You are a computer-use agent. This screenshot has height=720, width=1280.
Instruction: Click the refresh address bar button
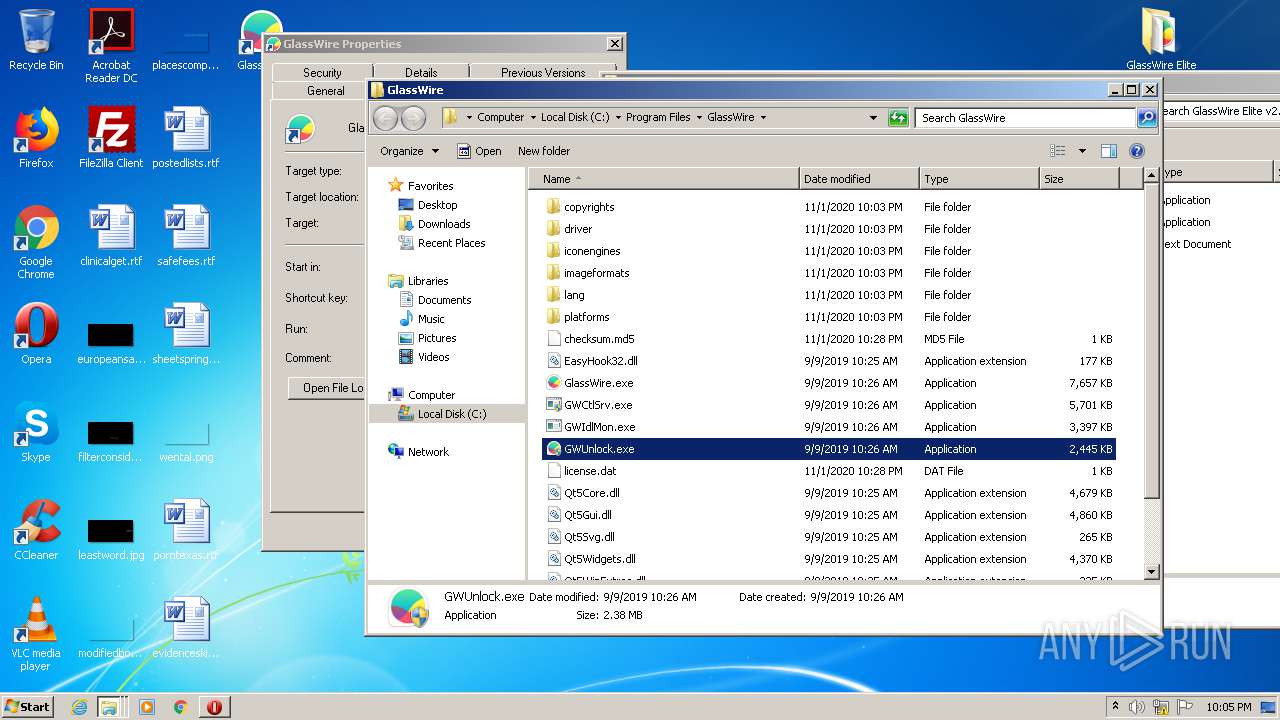pos(898,118)
